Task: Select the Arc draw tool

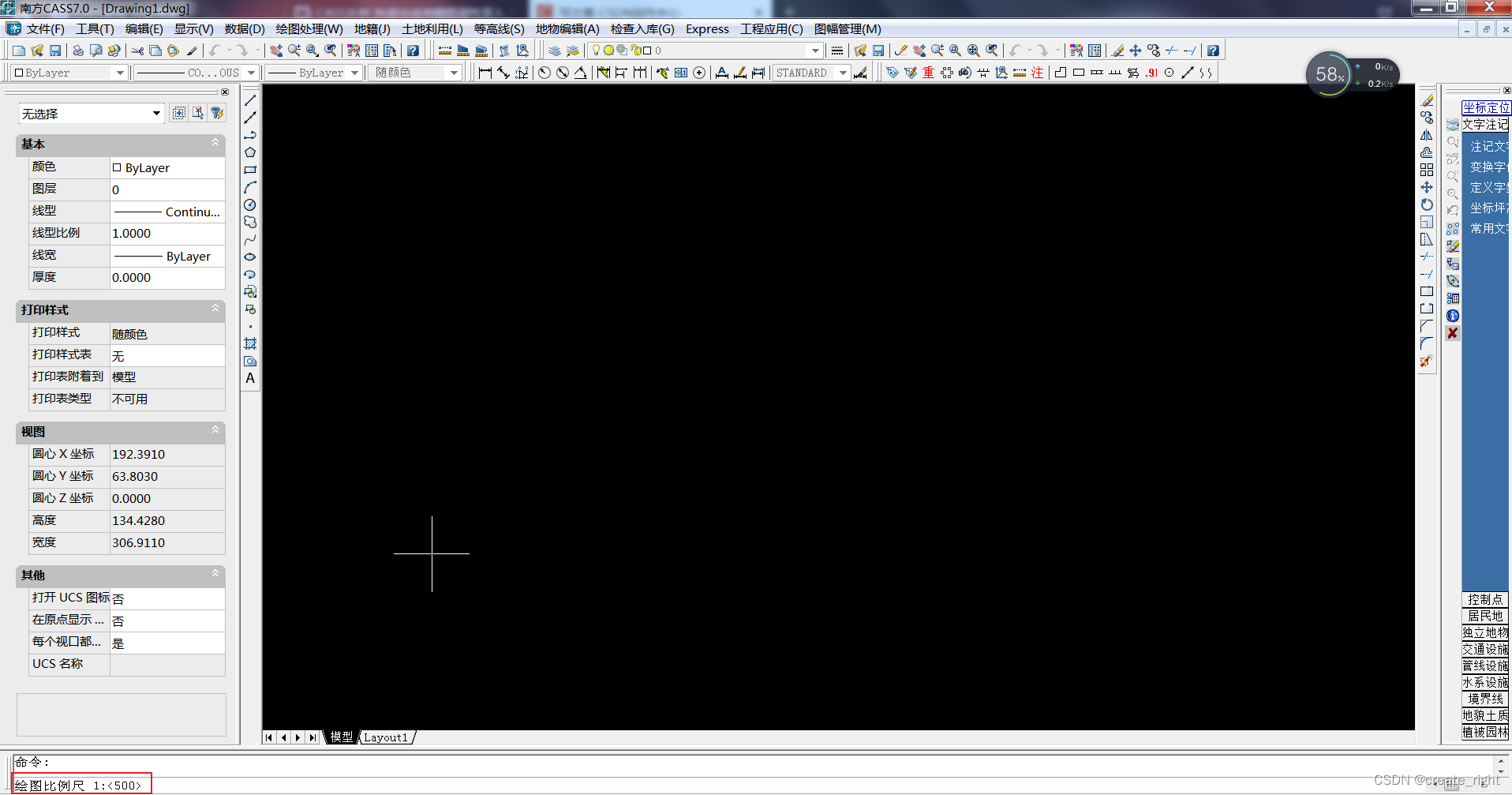Action: pos(250,187)
